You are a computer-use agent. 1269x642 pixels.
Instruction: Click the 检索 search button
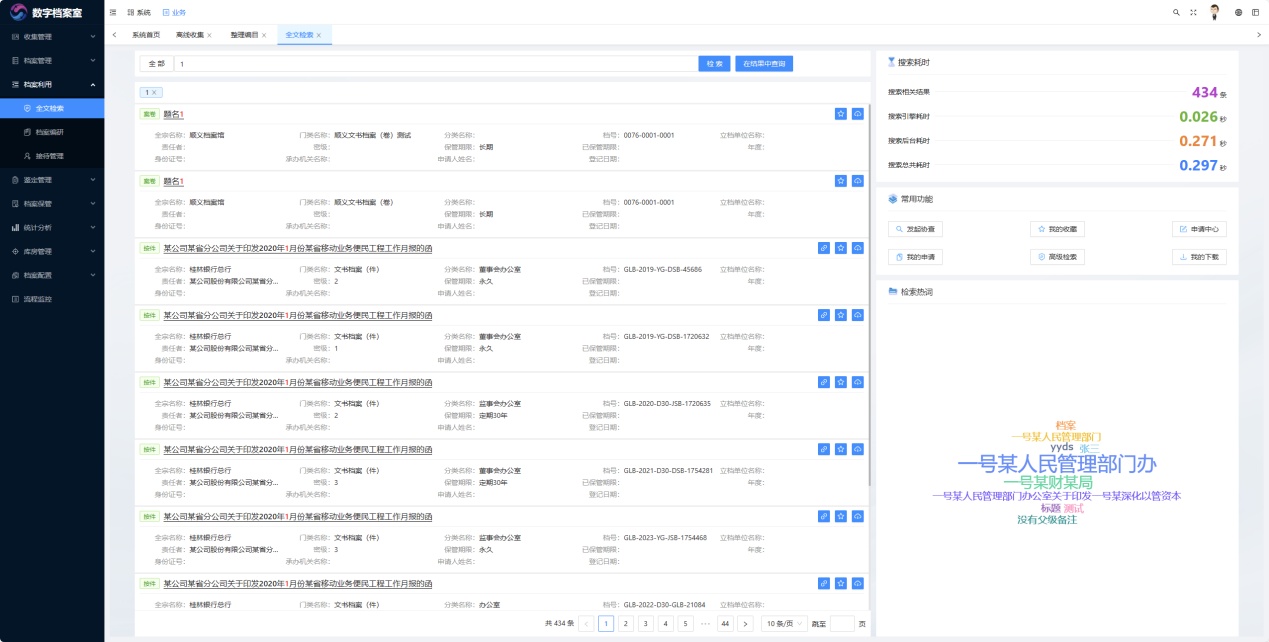click(x=714, y=64)
